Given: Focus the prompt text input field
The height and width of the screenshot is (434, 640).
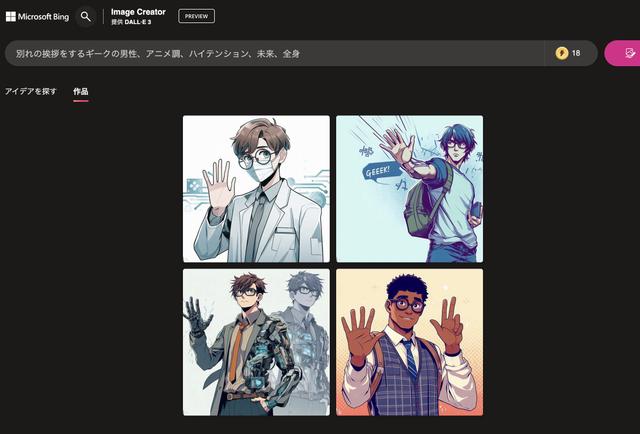Looking at the screenshot, I should (274, 53).
